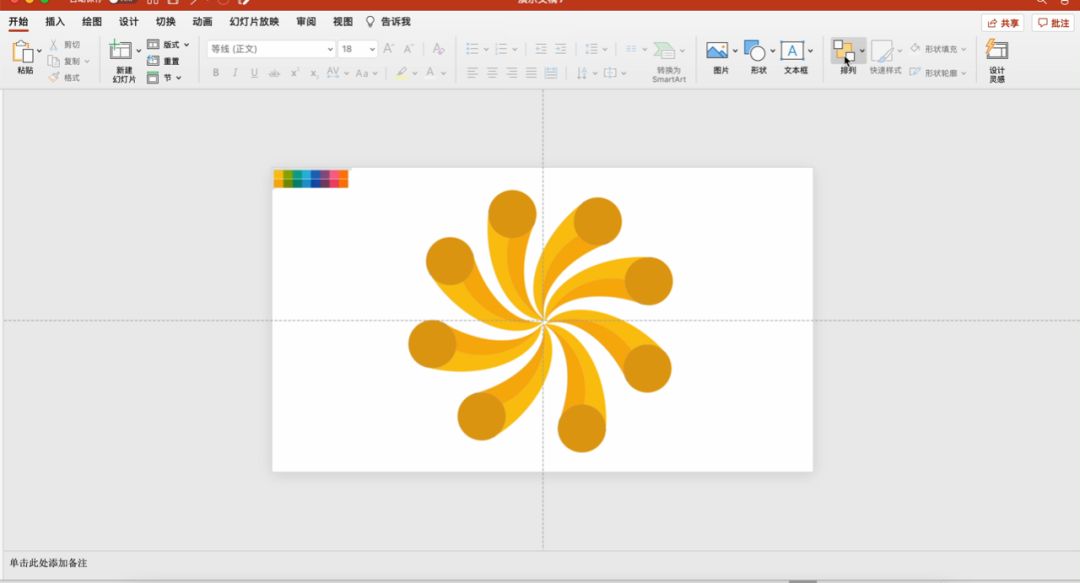Screen dimensions: 1080x583
Task: Toggle Underline formatting
Action: click(254, 72)
